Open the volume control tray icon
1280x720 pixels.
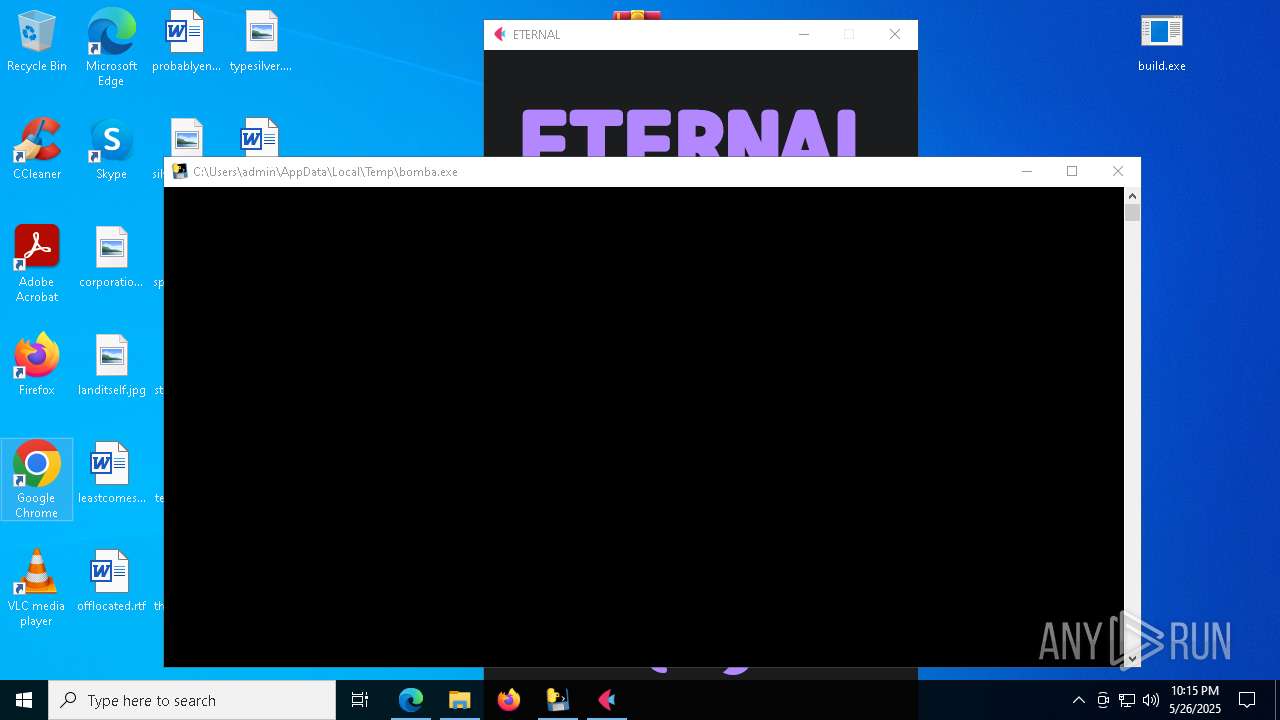pyautogui.click(x=1151, y=700)
